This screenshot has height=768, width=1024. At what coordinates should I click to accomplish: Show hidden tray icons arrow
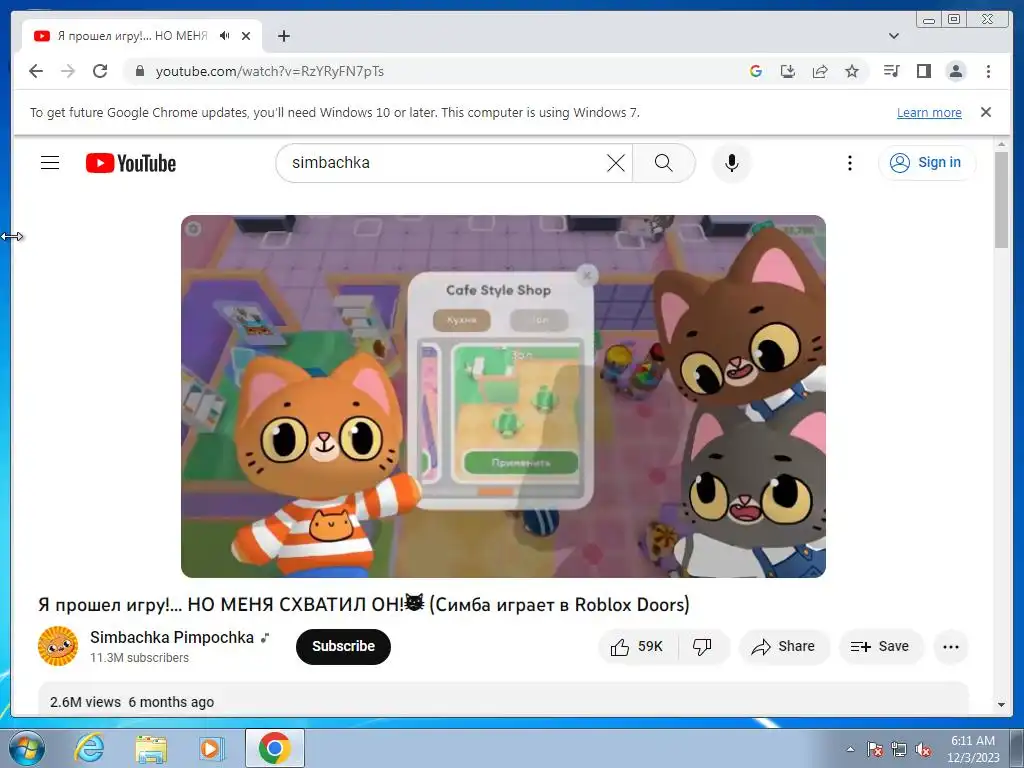coord(850,749)
